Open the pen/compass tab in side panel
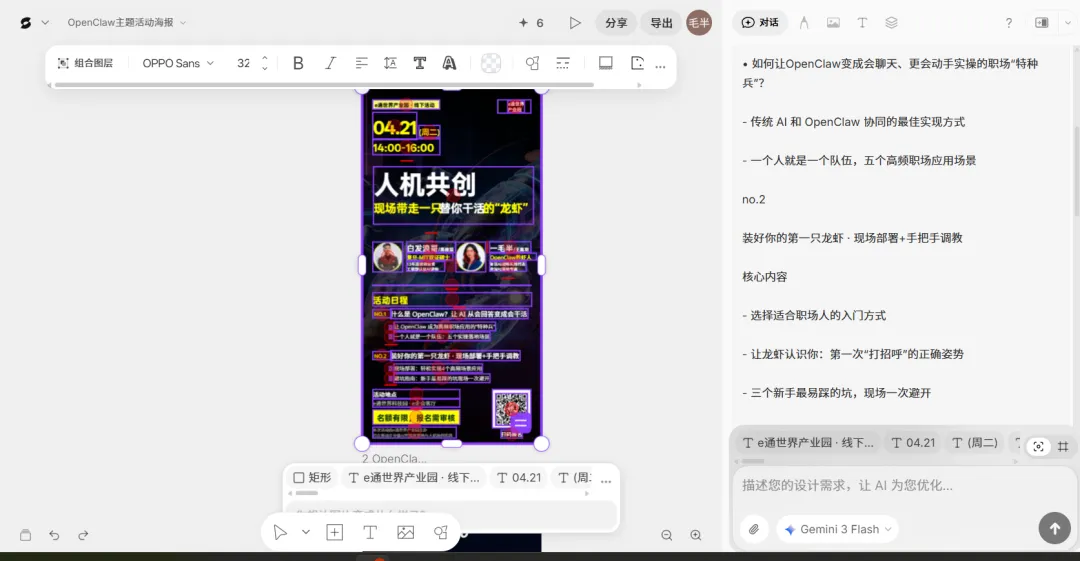Image resolution: width=1080 pixels, height=561 pixels. tap(804, 23)
